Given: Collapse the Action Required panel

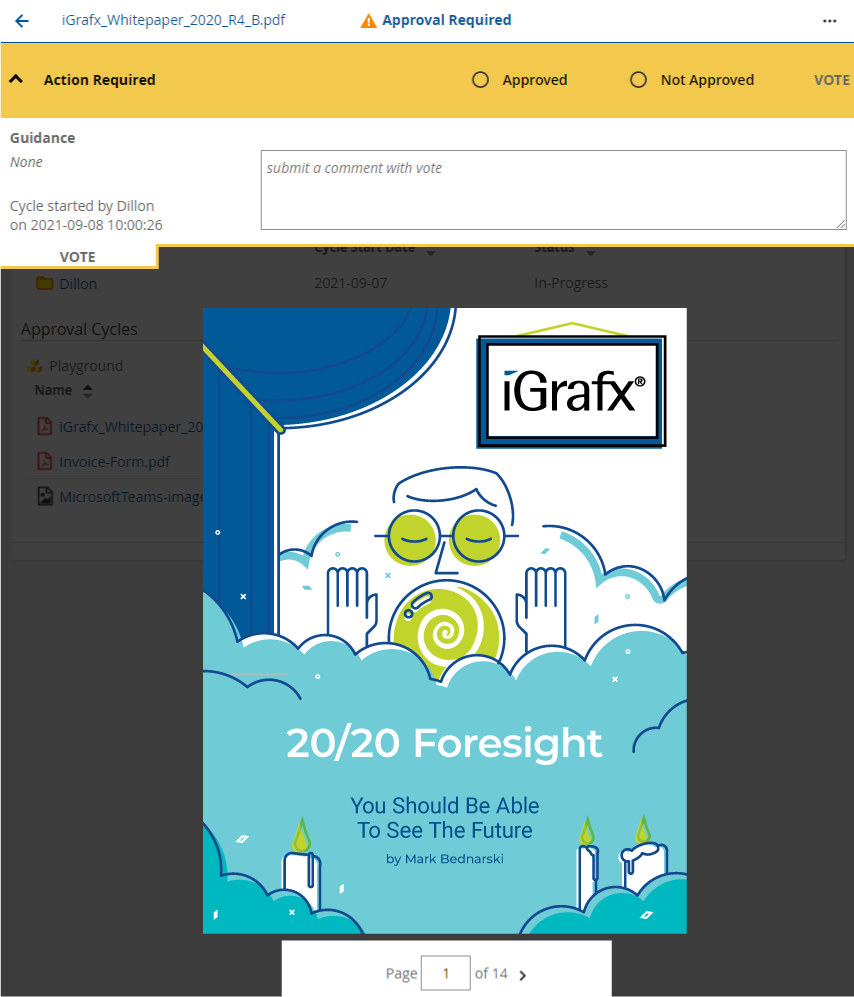Looking at the screenshot, I should coord(16,80).
